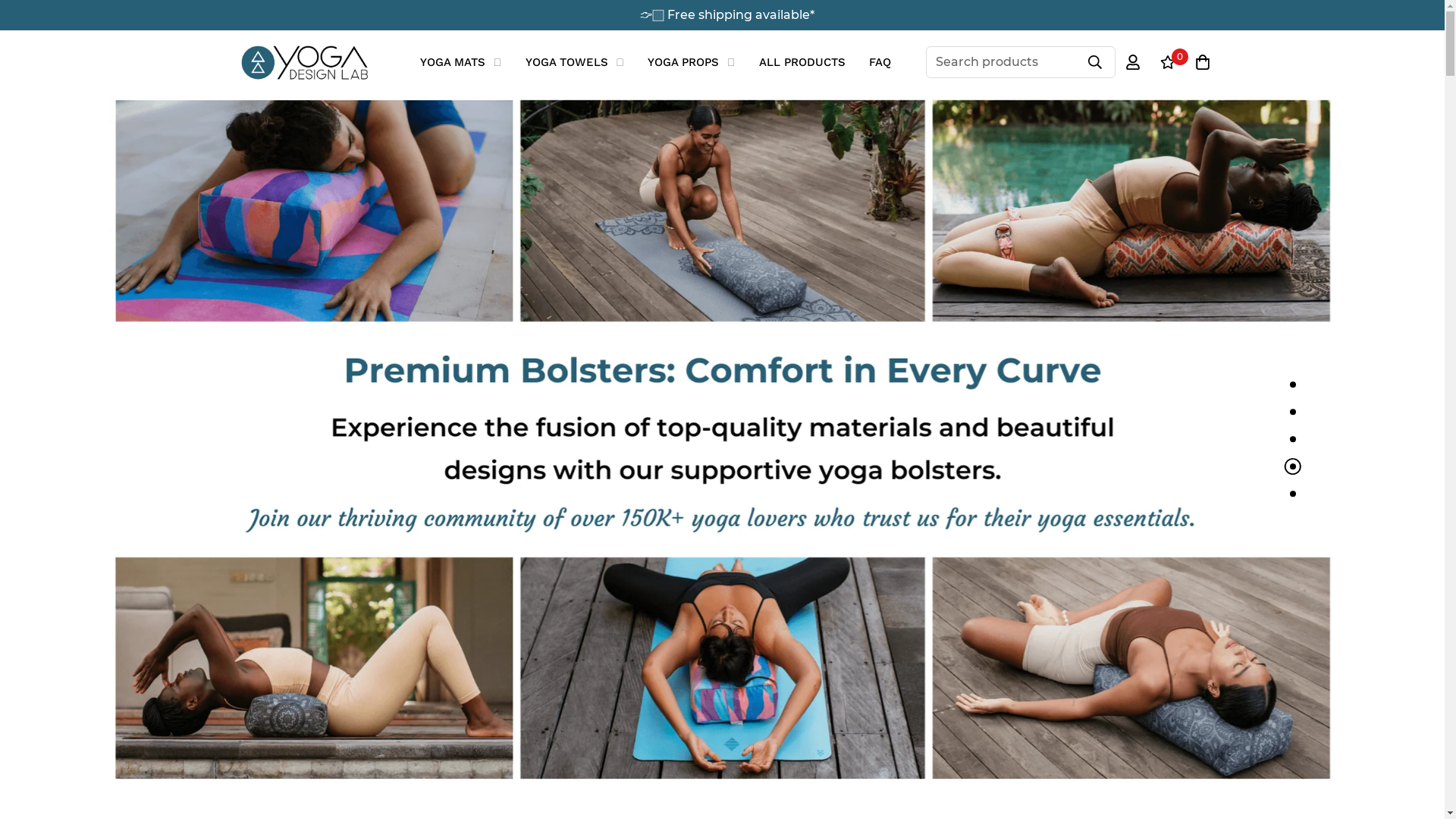Click the shipping truck icon in banner
The image size is (1456, 819).
pyautogui.click(x=651, y=15)
